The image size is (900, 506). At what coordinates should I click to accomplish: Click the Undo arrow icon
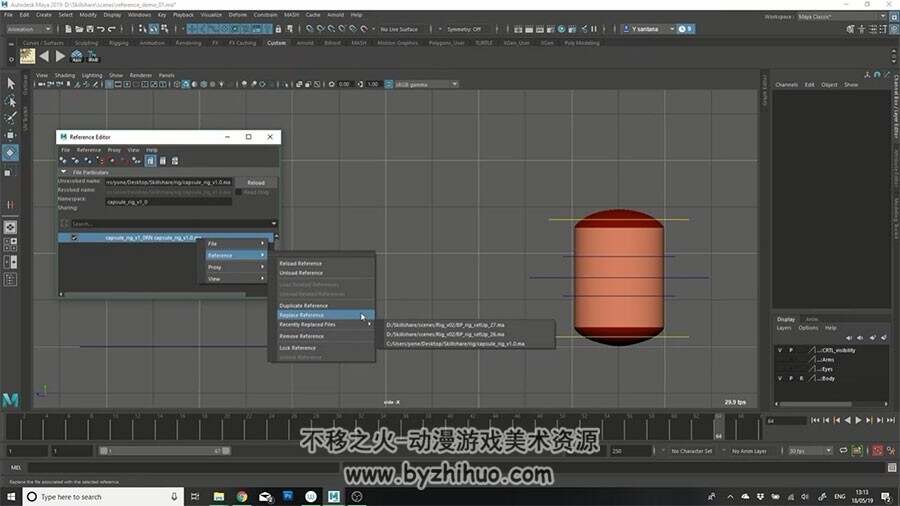tap(100, 29)
